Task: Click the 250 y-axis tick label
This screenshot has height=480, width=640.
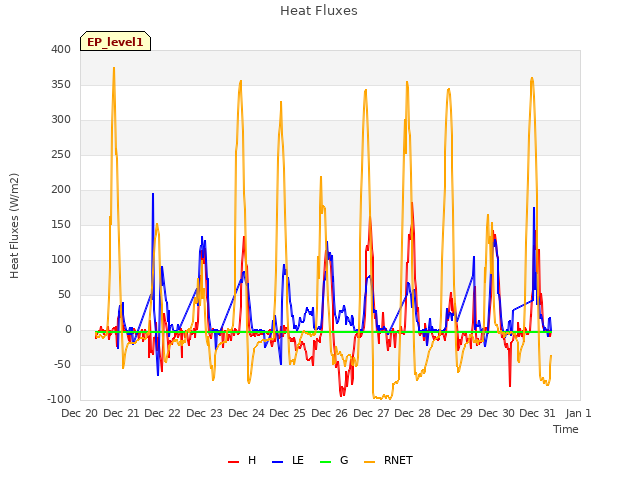Action: [x=61, y=155]
